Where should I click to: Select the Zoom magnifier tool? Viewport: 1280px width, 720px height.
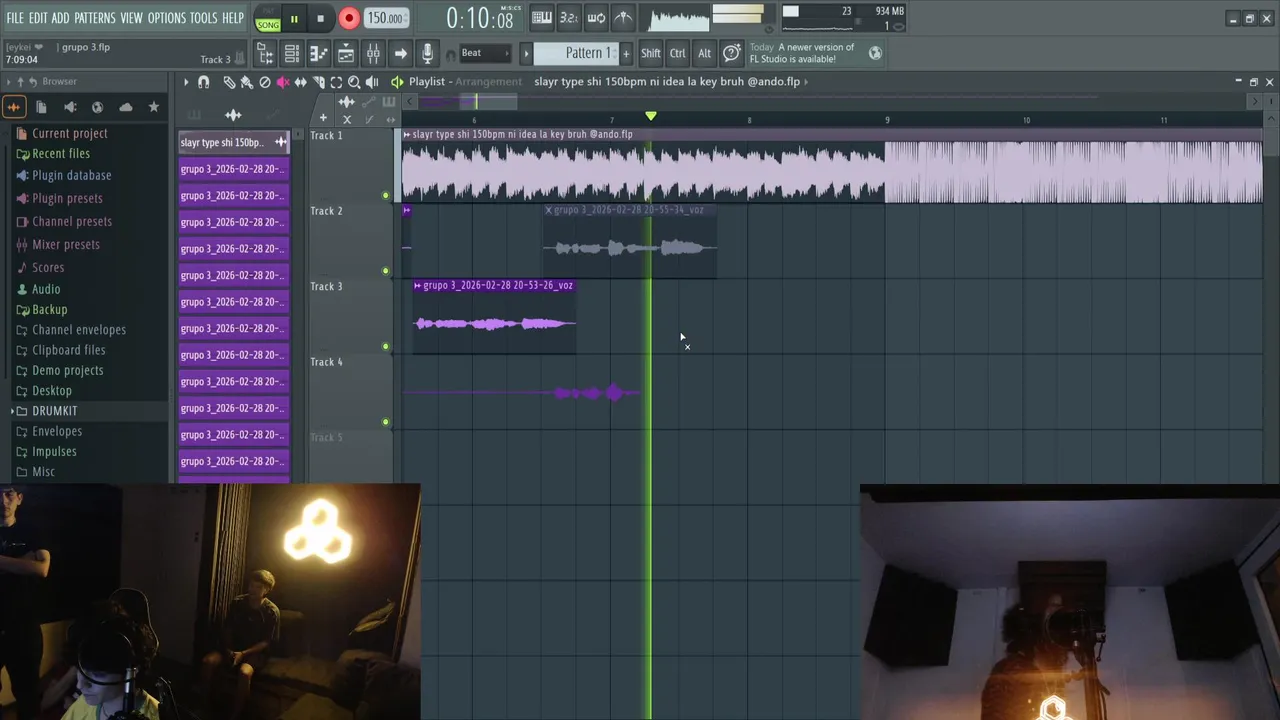(354, 82)
